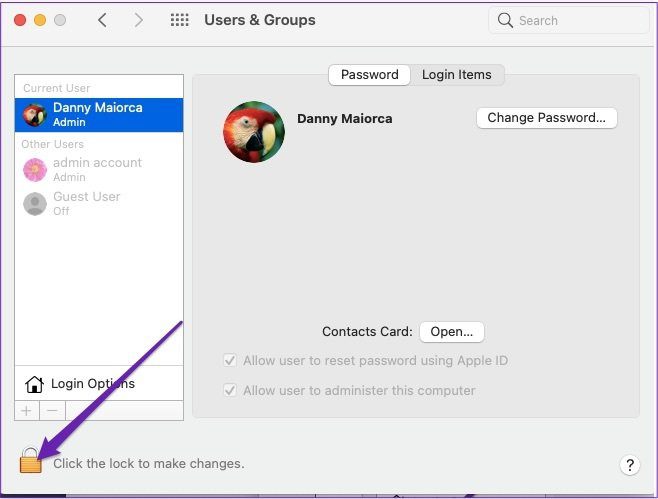
Task: Click the Login Options house icon
Action: coord(34,384)
